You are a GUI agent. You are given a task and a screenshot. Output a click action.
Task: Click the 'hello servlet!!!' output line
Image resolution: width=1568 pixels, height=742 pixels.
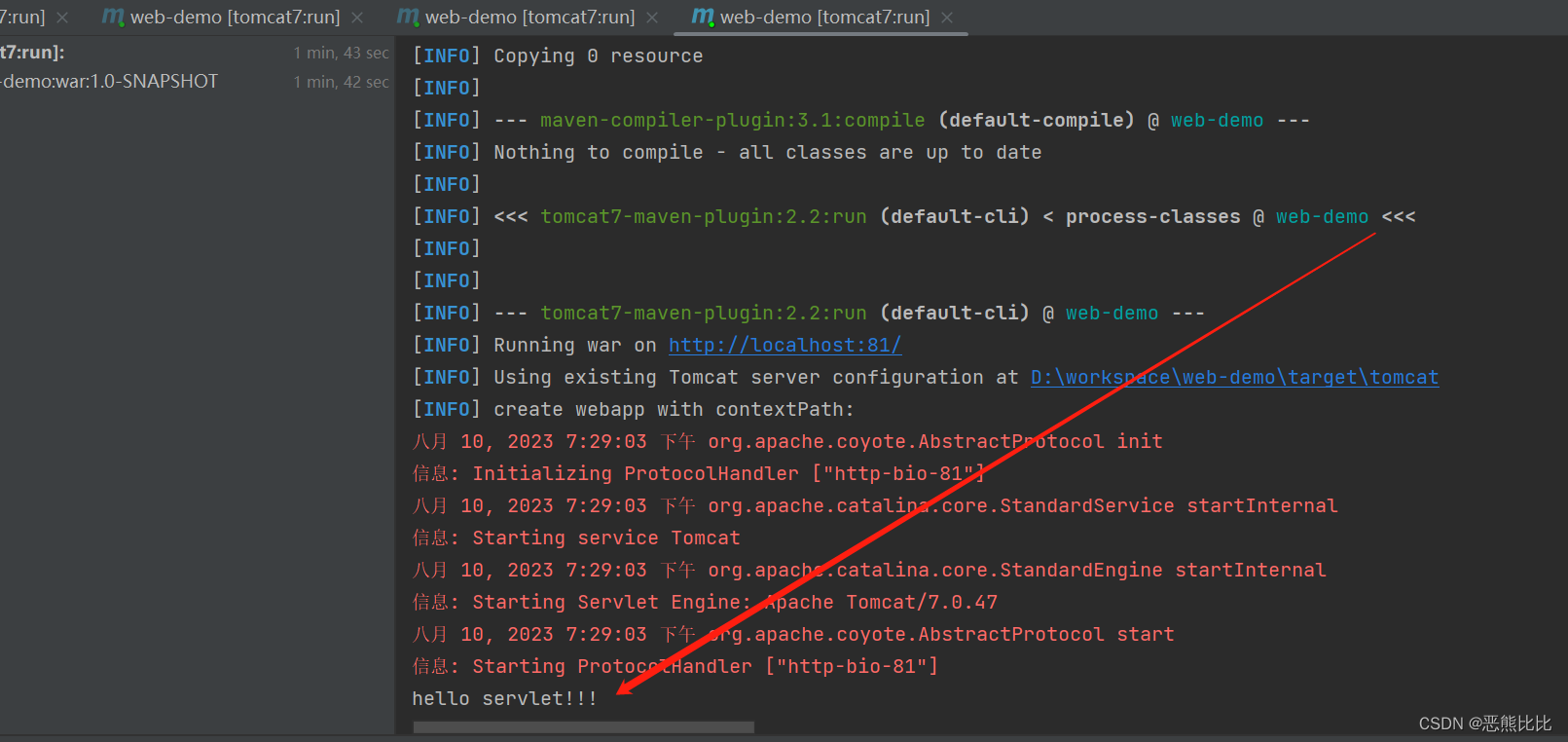pos(504,698)
